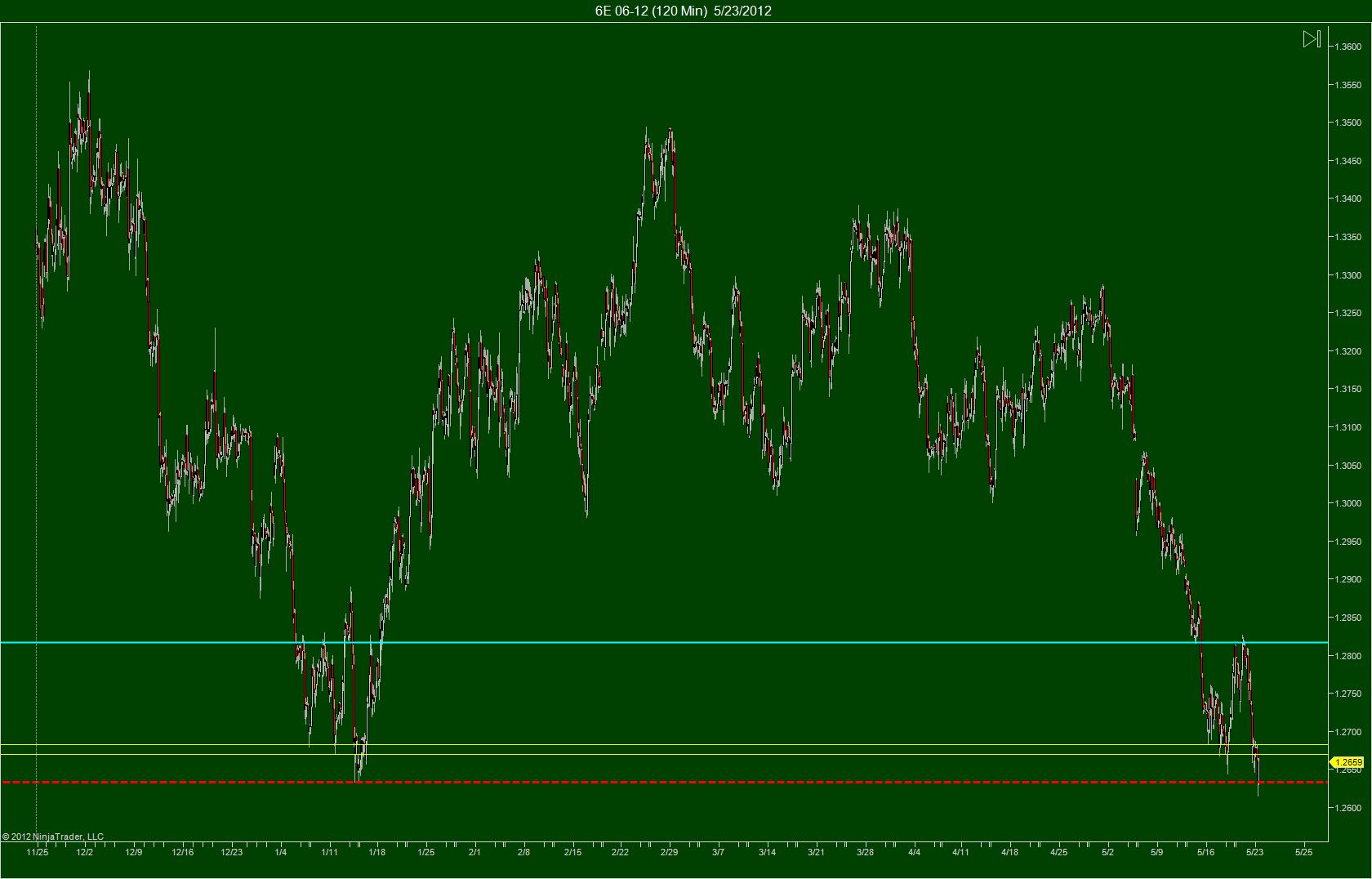Click the 4/18 date label on time axis

[1009, 852]
